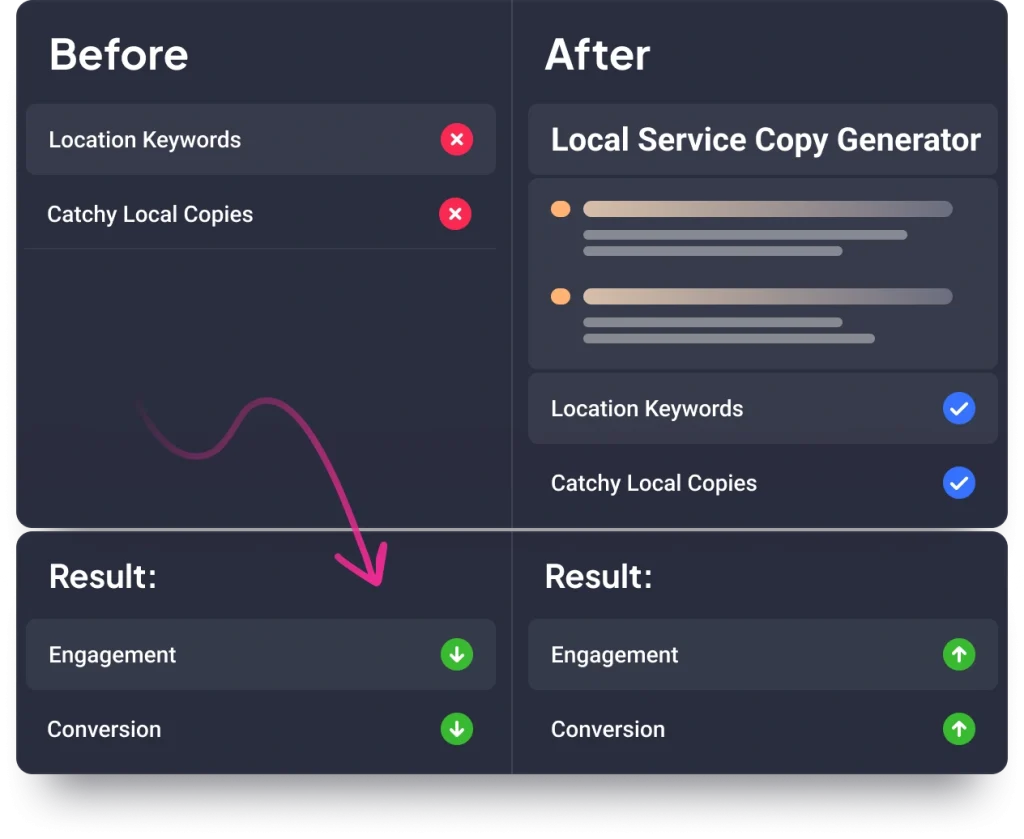The width and height of the screenshot is (1024, 839).
Task: Click Engagement label under Before Result
Action: click(112, 655)
